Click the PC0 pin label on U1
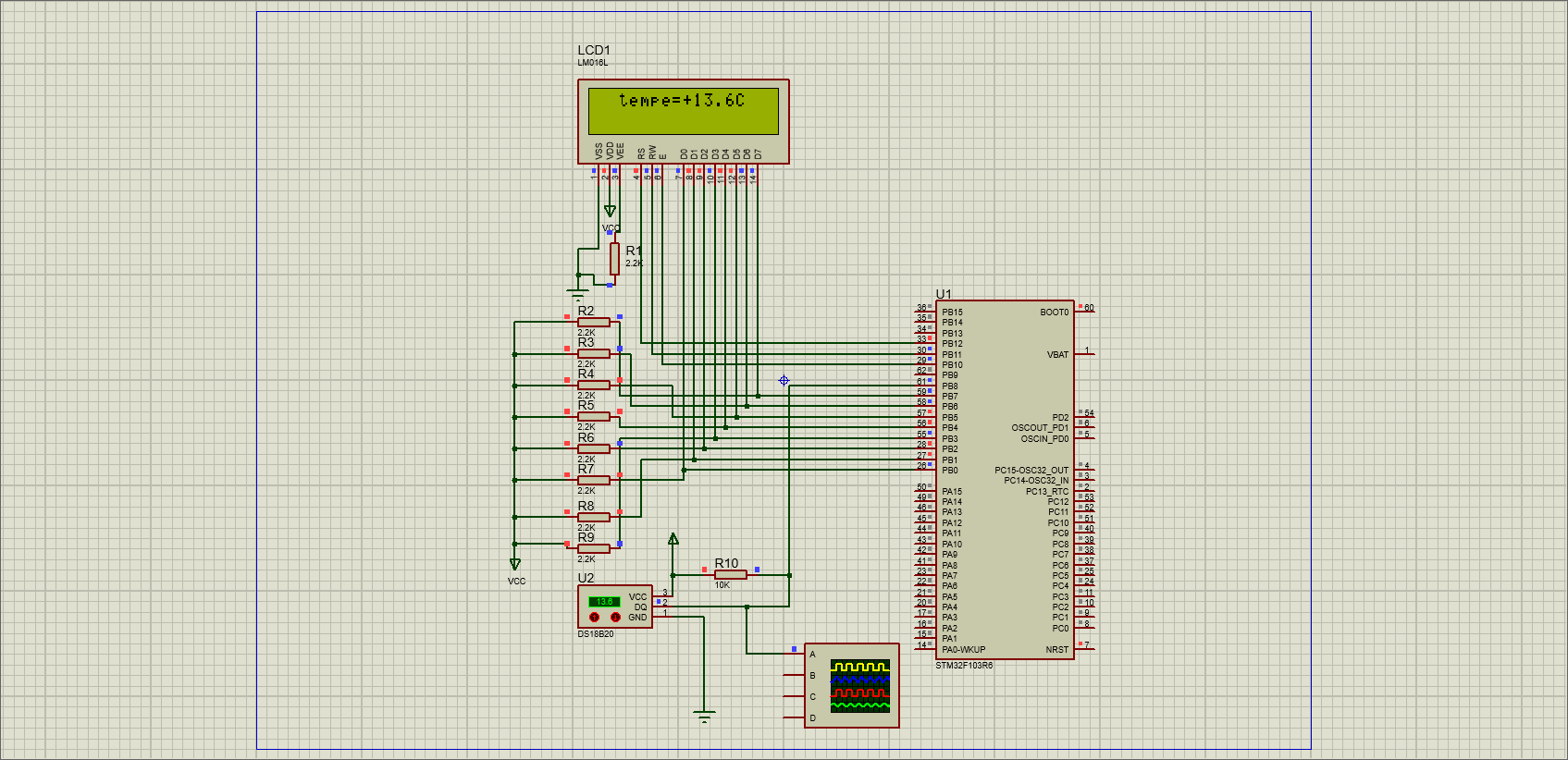This screenshot has width=1568, height=760. point(1060,629)
